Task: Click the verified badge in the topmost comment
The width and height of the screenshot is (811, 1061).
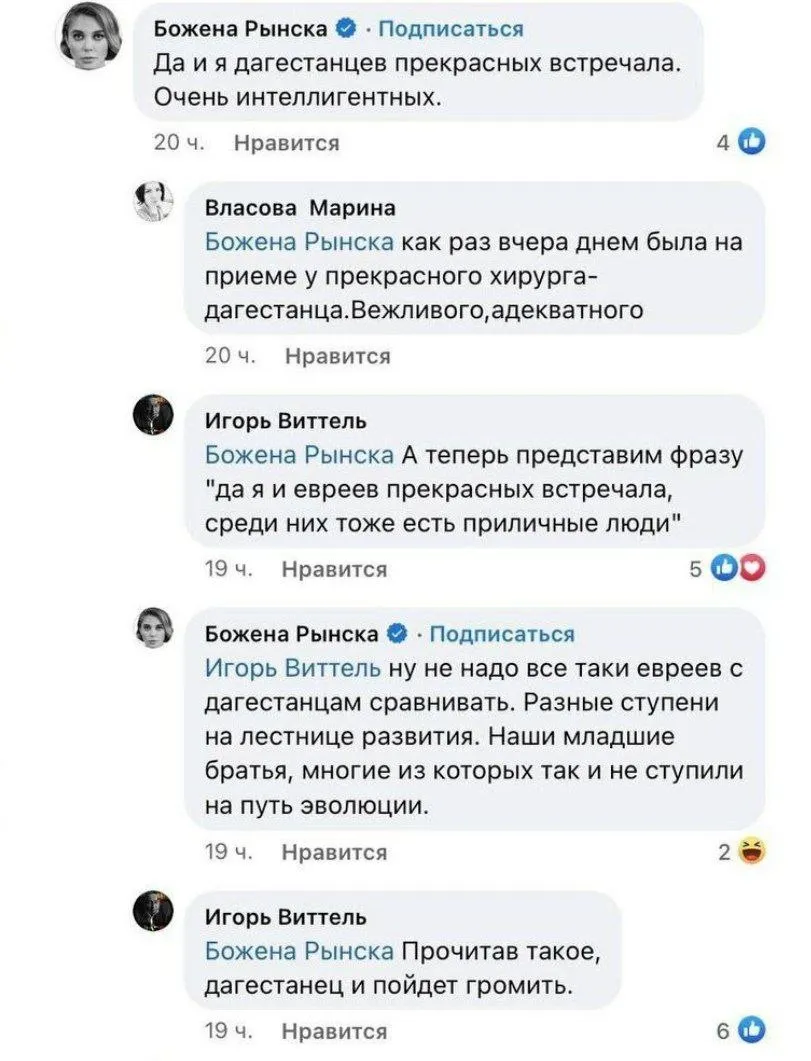Action: coord(345,30)
